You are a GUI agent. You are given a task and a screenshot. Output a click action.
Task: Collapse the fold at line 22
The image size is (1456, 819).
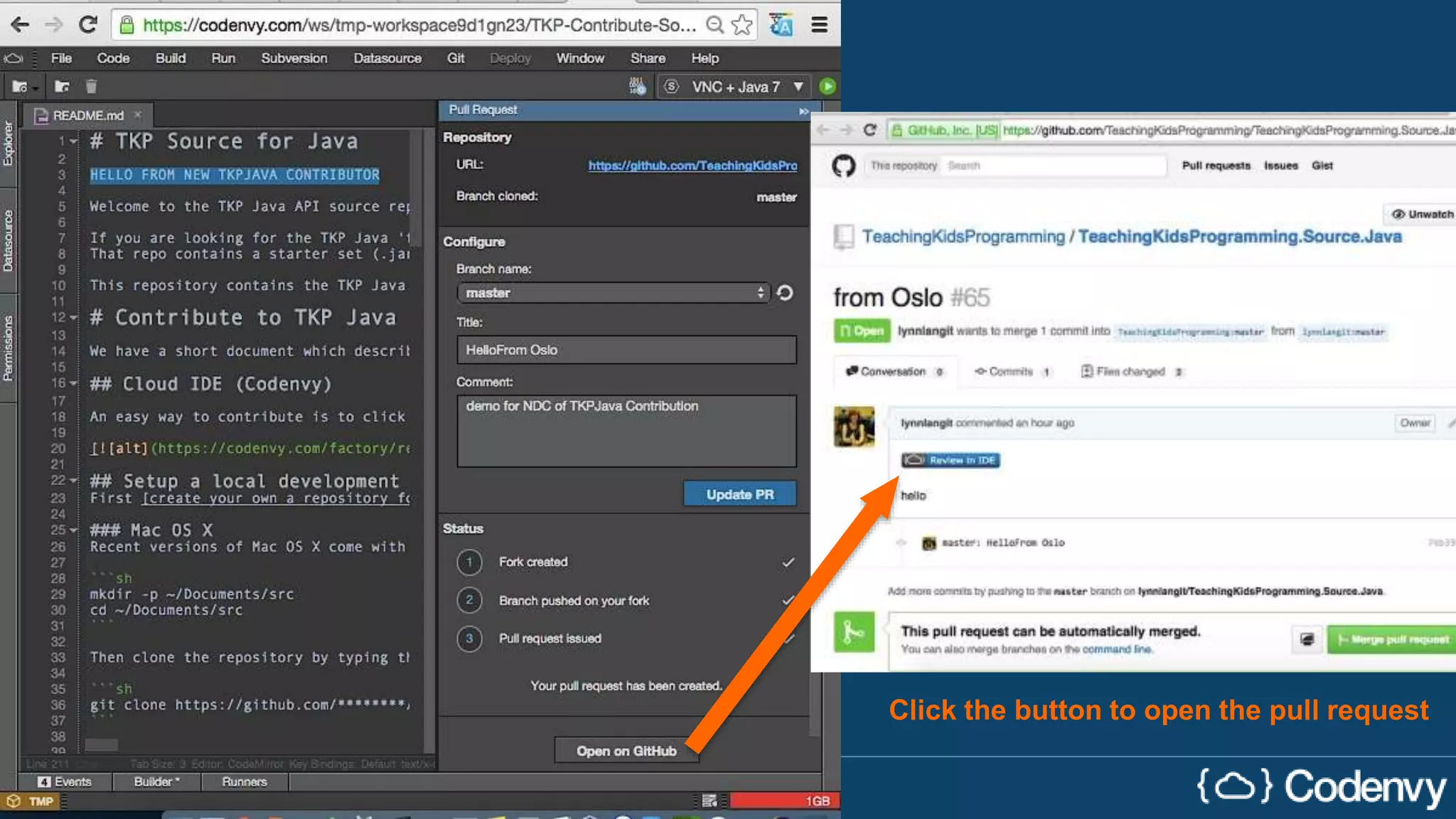73,481
